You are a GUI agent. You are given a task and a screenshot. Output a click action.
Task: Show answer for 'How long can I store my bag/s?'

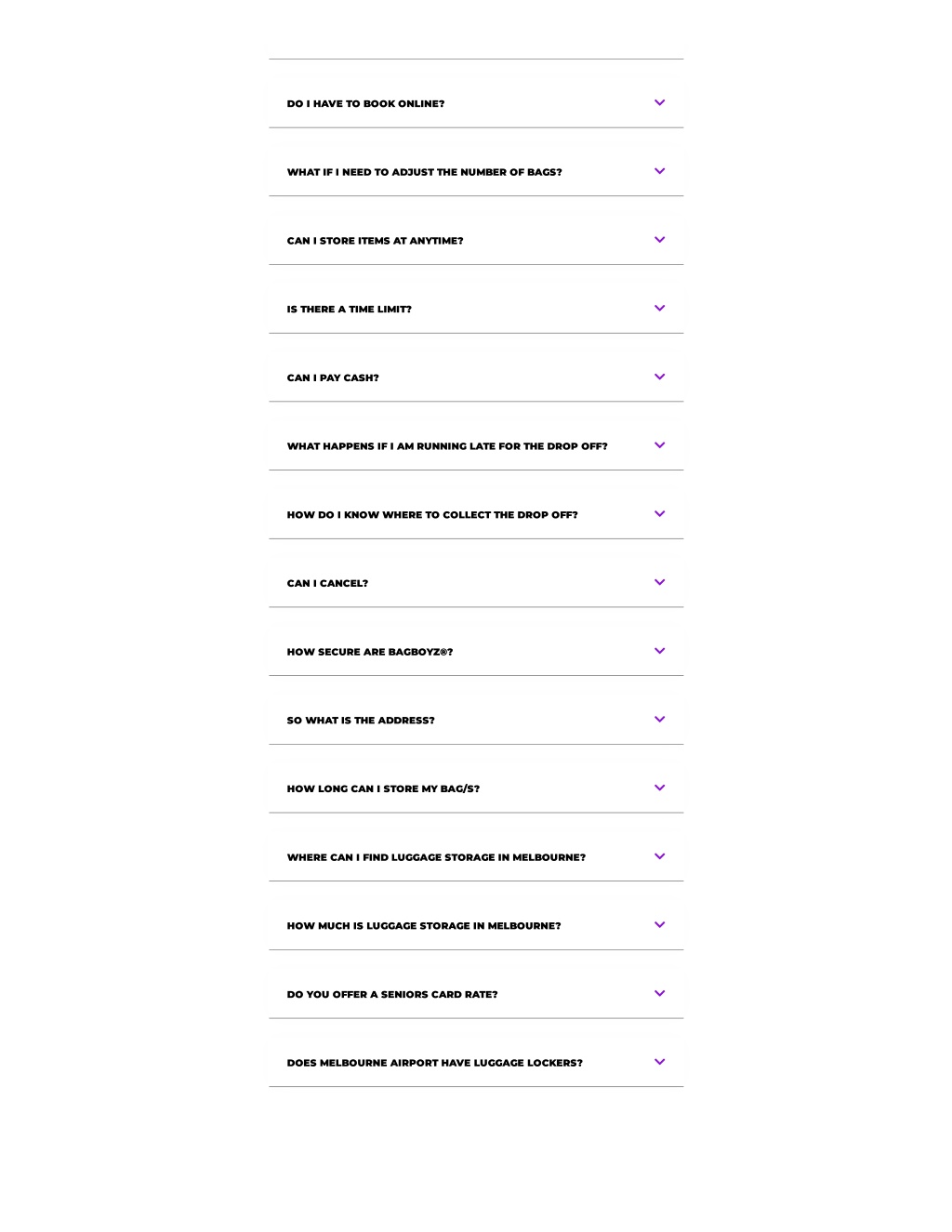point(476,788)
